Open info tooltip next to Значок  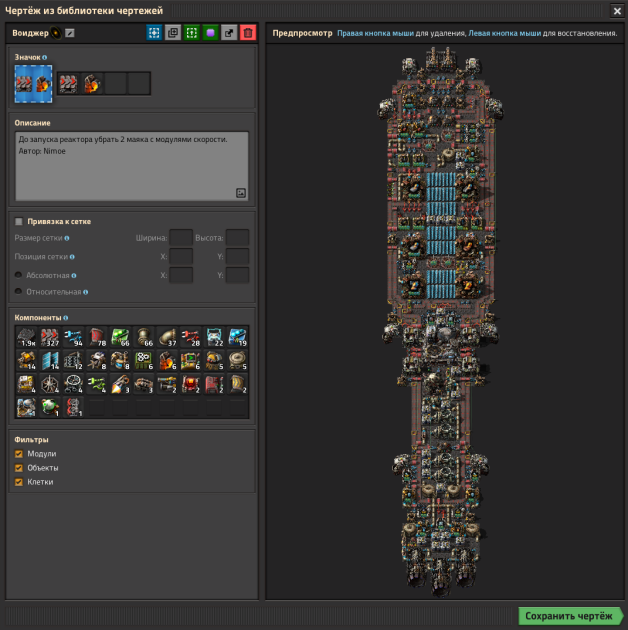point(45,57)
